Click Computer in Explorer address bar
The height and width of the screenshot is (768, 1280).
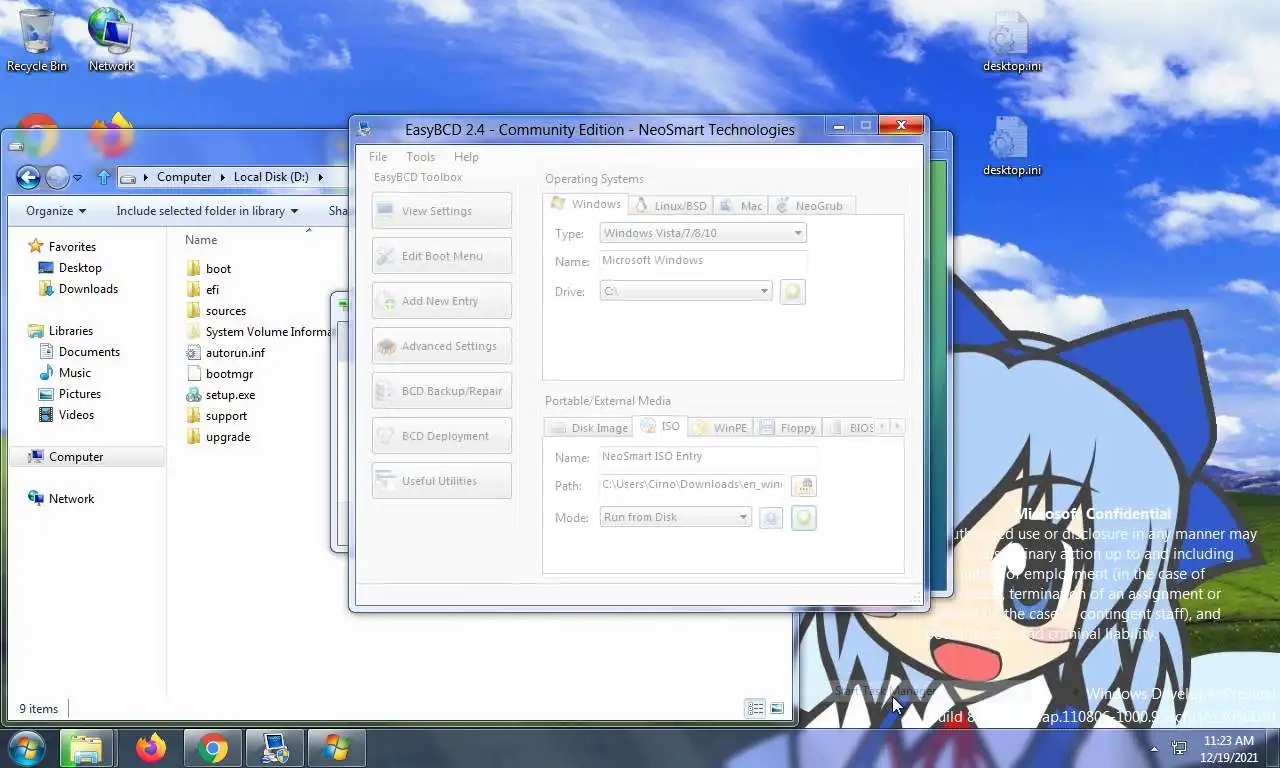[184, 177]
